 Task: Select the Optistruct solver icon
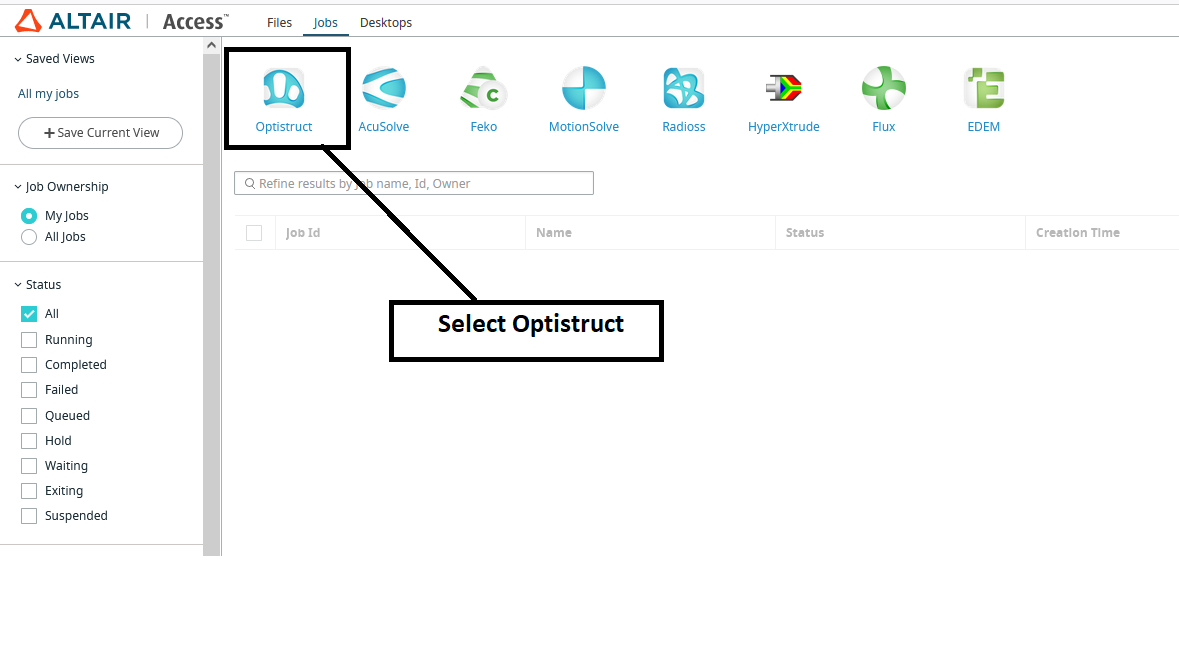click(284, 95)
